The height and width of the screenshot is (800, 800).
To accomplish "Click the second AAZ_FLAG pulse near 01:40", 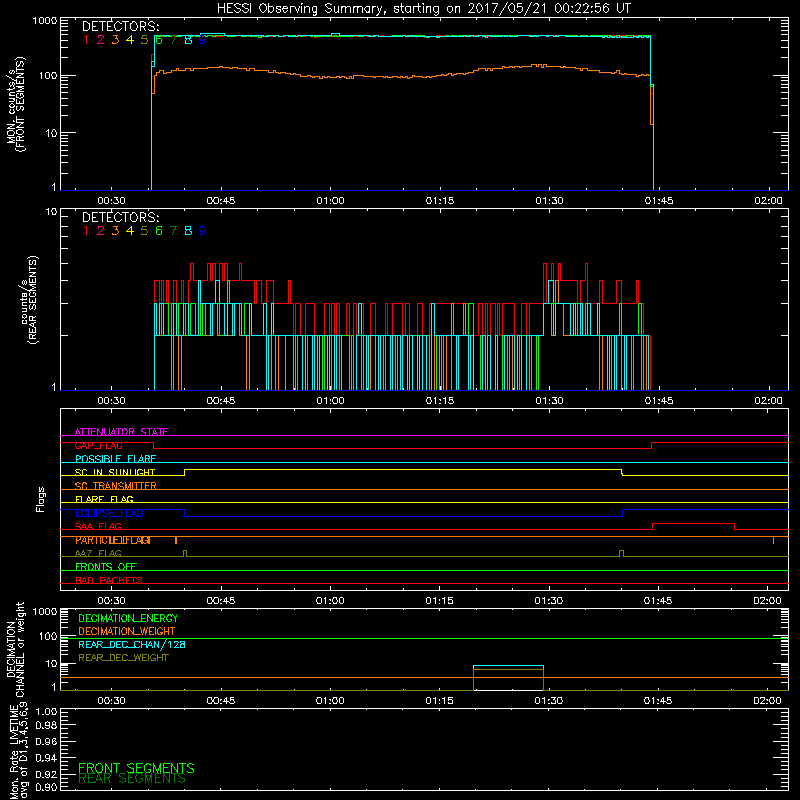I will [621, 553].
